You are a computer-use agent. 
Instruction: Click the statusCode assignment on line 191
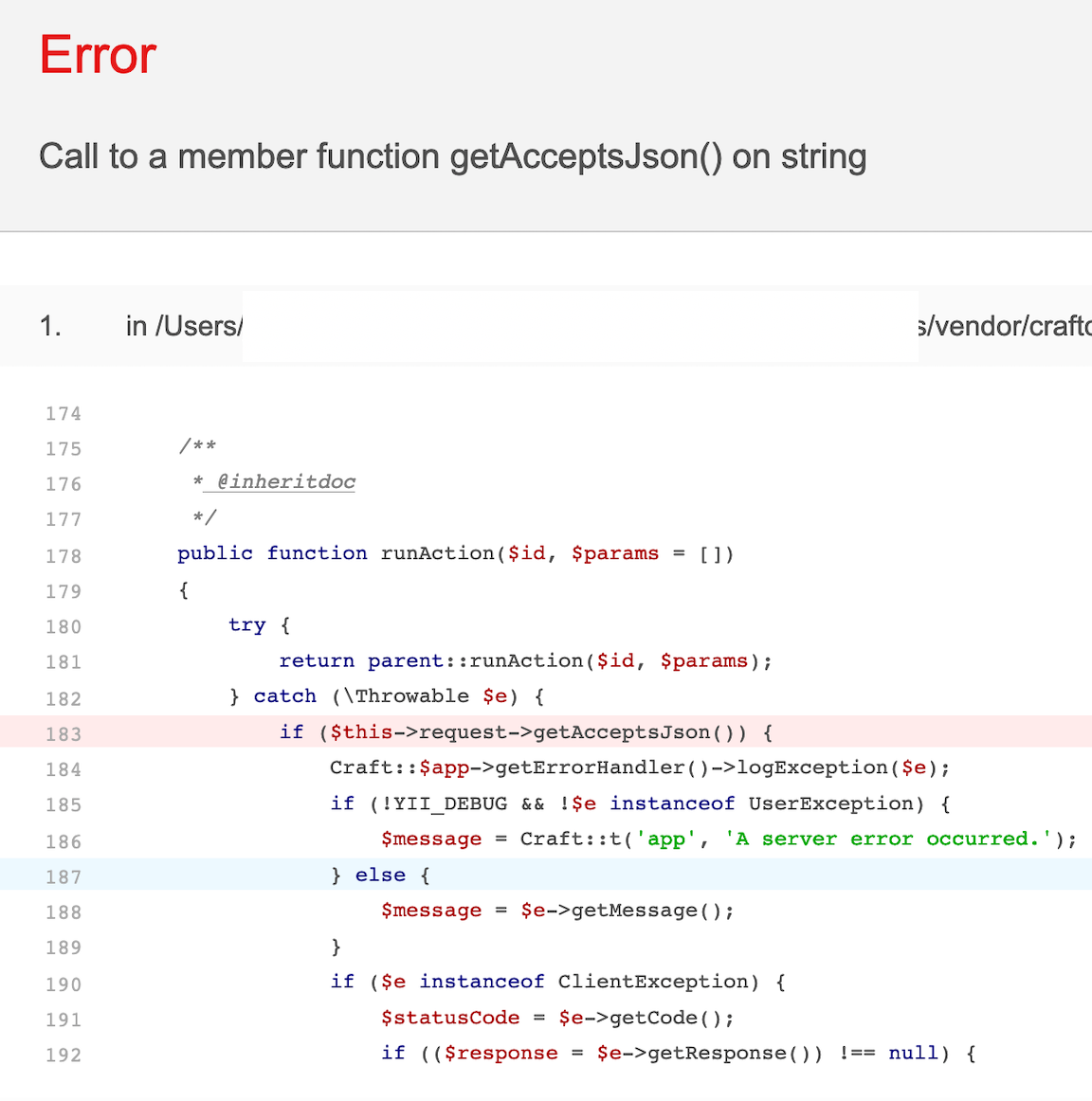pos(555,1018)
